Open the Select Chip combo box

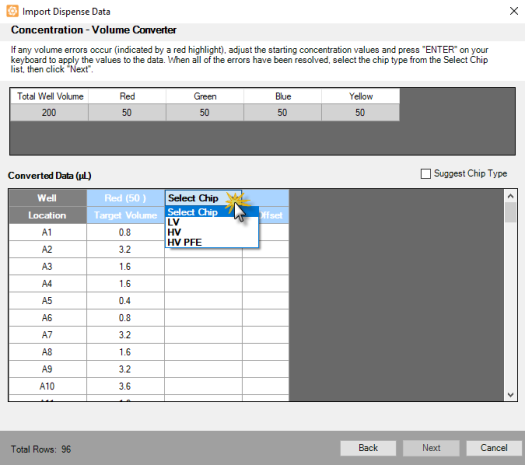204,198
